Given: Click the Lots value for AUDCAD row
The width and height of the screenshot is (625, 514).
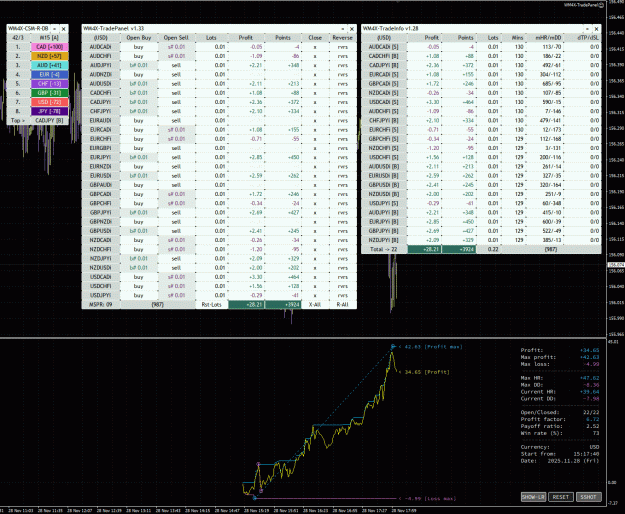Looking at the screenshot, I should 212,47.
